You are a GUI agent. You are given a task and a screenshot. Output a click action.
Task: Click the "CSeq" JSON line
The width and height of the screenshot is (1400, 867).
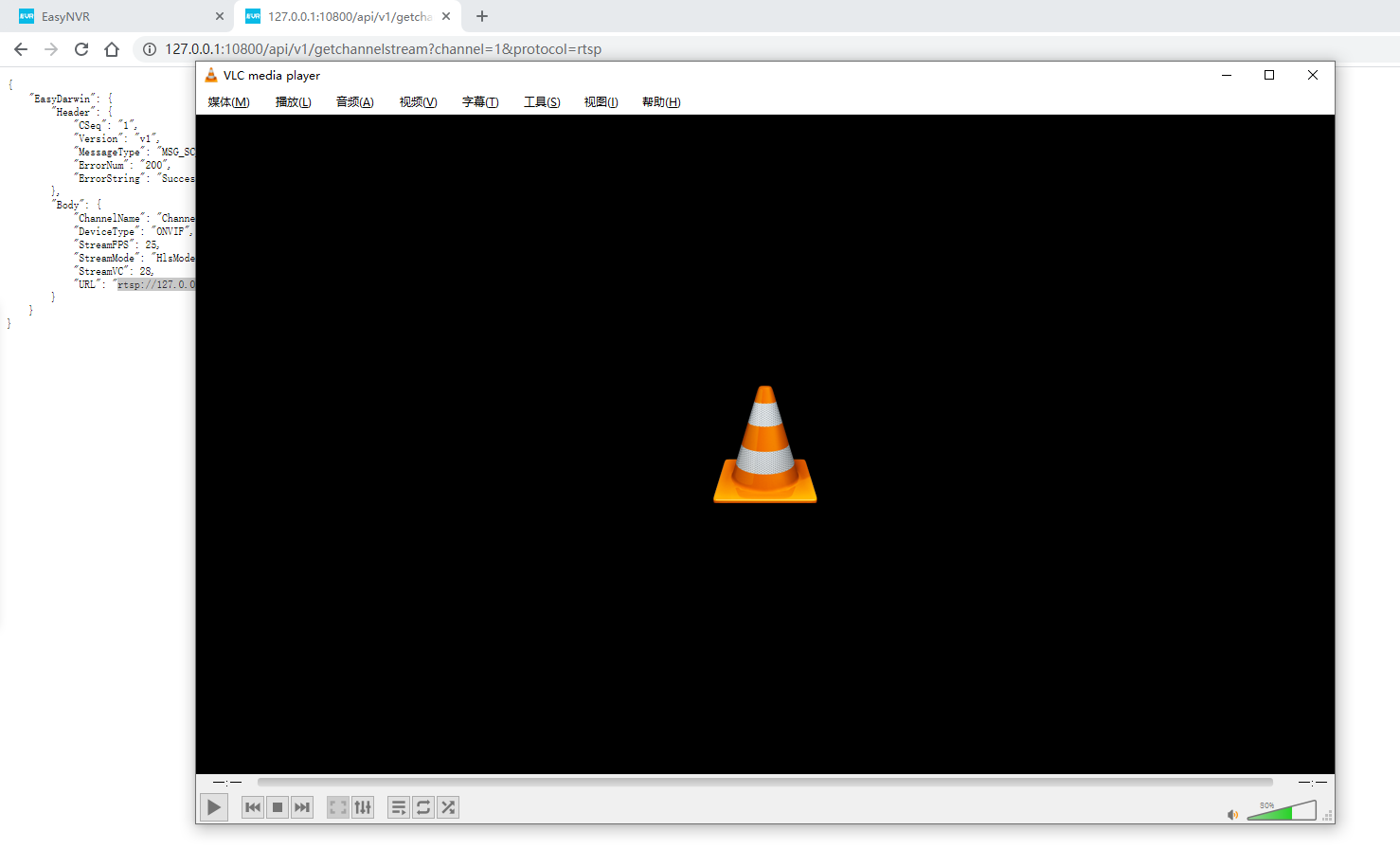tap(105, 125)
